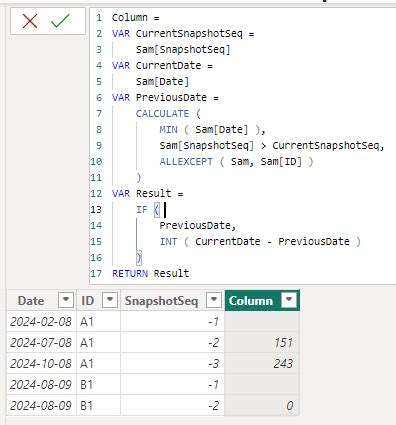Click SnapshotSeq value -3 cell
The width and height of the screenshot is (396, 425).
172,364
